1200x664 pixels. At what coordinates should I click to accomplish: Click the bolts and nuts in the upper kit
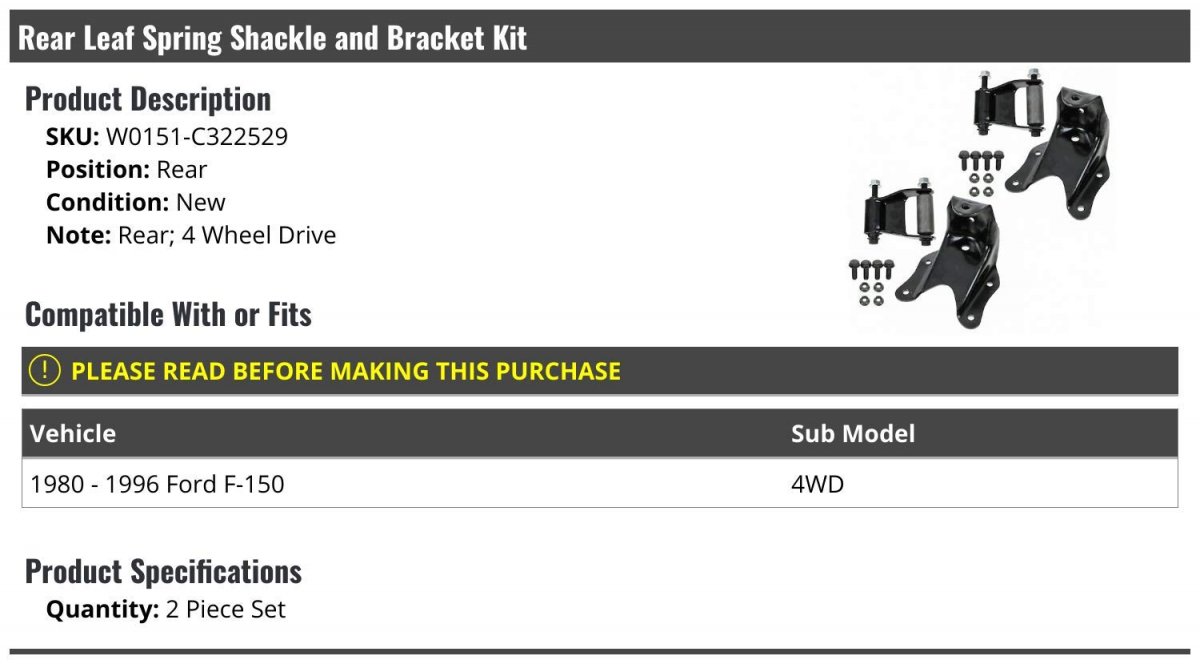click(980, 171)
